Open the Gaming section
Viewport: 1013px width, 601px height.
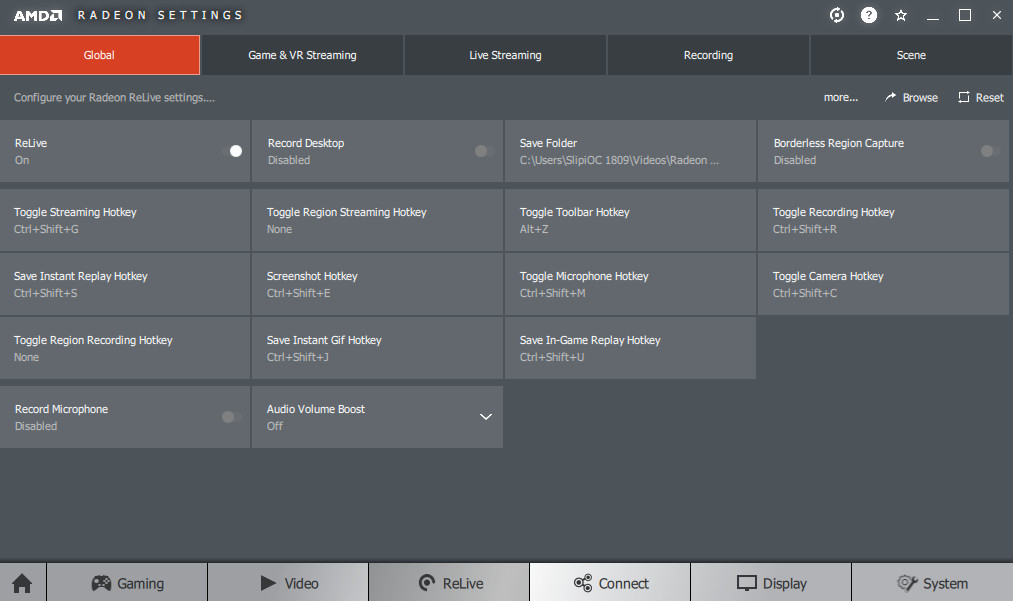[x=127, y=583]
